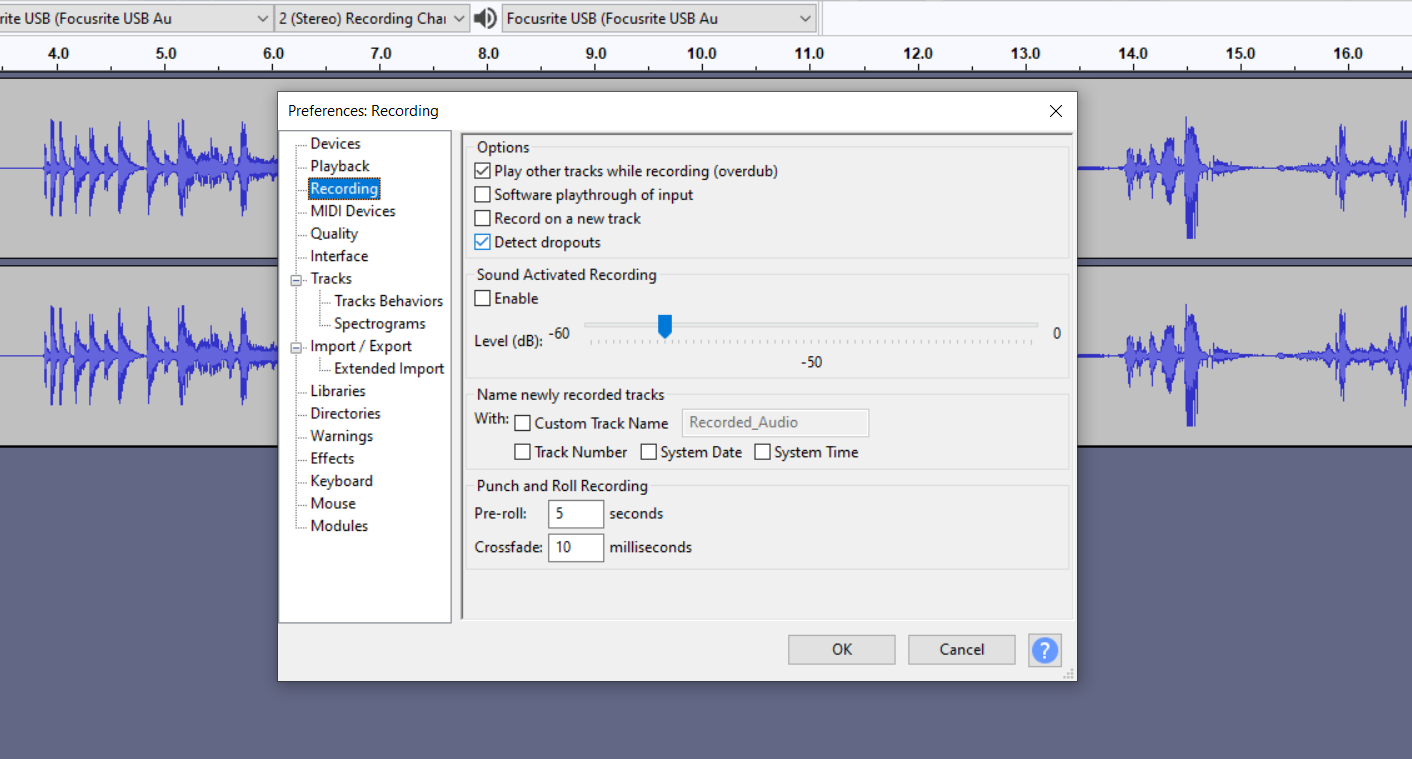
Task: Confirm preferences with OK button
Action: (x=842, y=650)
